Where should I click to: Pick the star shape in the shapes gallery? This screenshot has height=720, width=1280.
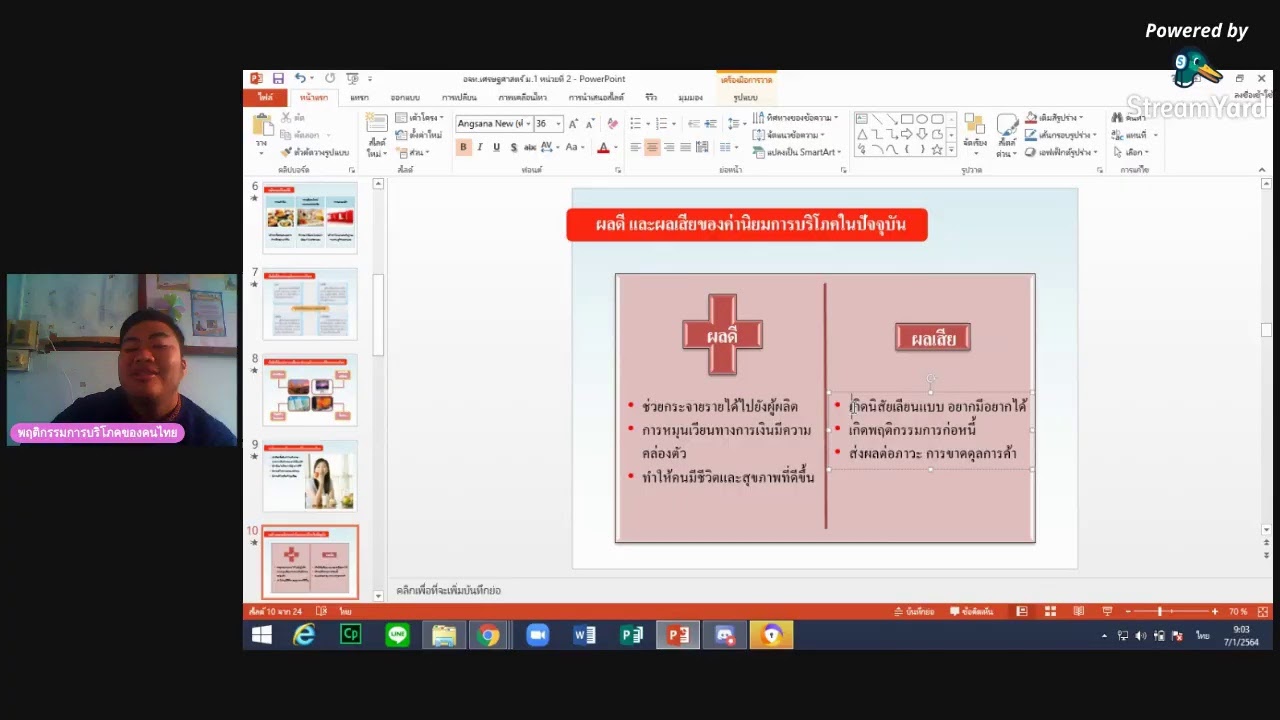[x=937, y=149]
